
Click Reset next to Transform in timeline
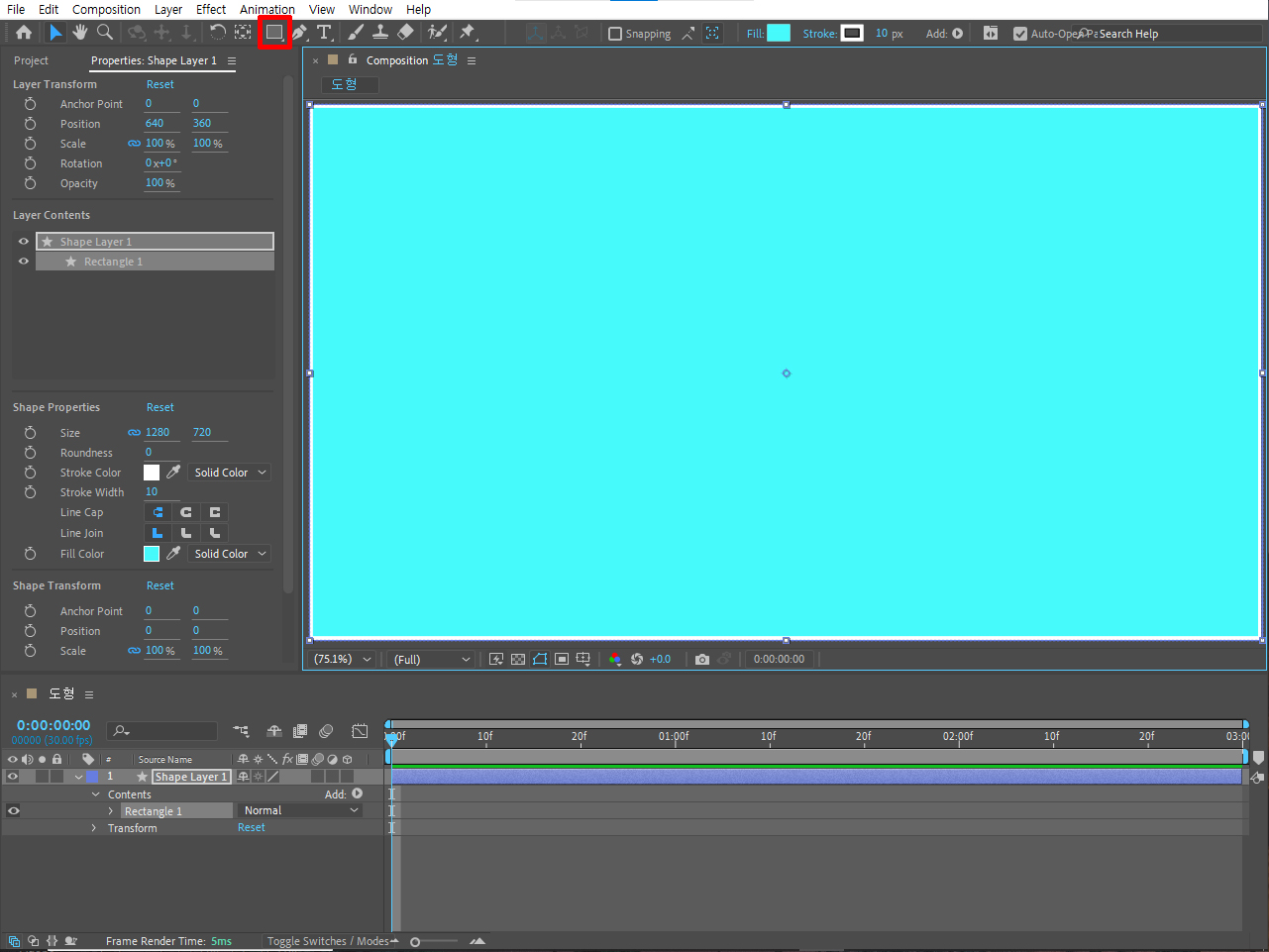coord(252,827)
